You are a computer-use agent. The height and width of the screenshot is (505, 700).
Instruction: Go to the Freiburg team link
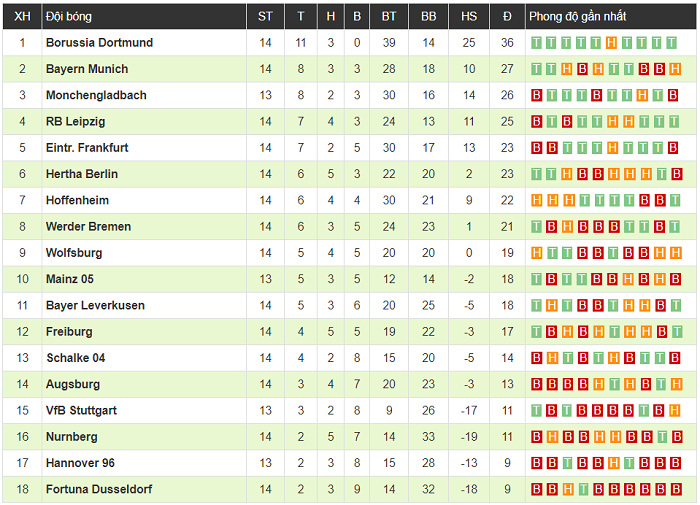pyautogui.click(x=69, y=332)
